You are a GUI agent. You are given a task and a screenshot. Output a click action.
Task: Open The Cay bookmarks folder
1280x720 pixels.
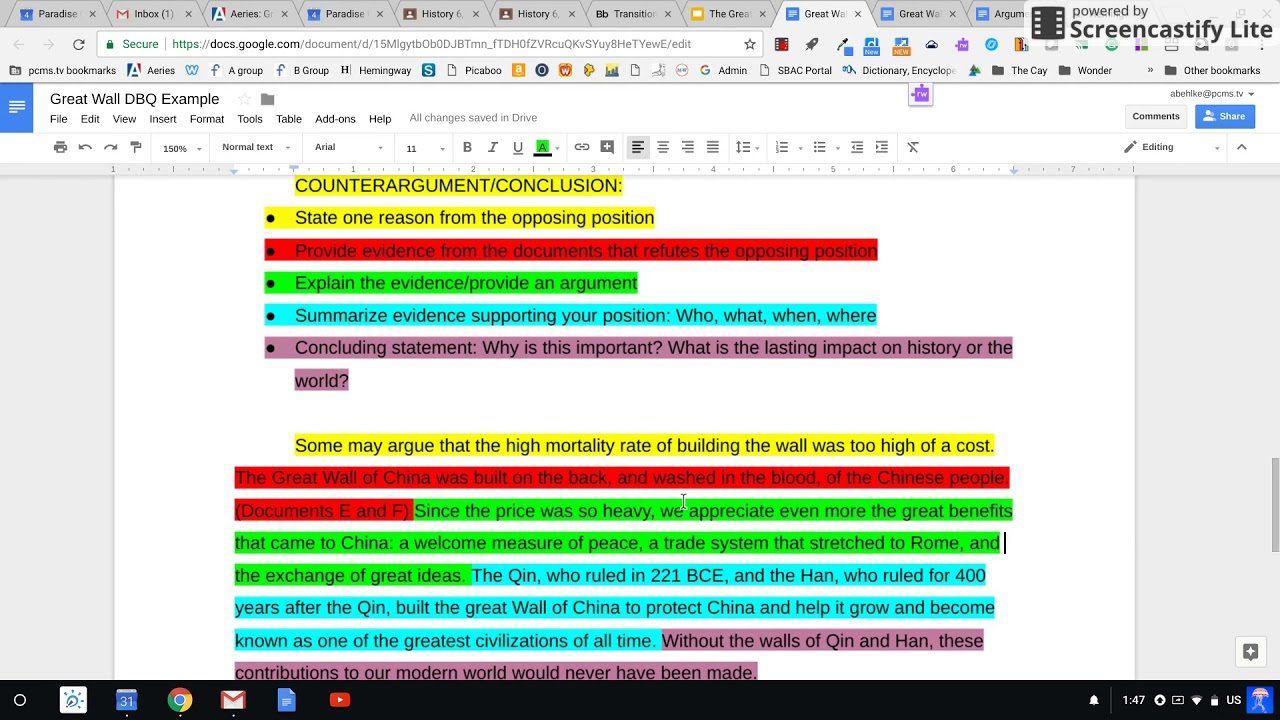coord(1019,70)
